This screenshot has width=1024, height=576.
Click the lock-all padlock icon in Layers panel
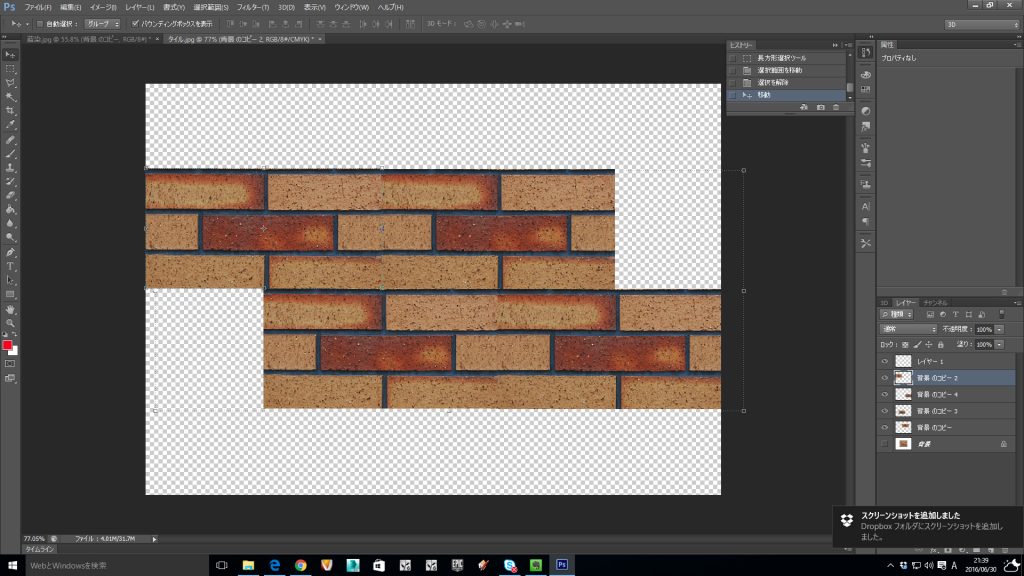point(940,344)
